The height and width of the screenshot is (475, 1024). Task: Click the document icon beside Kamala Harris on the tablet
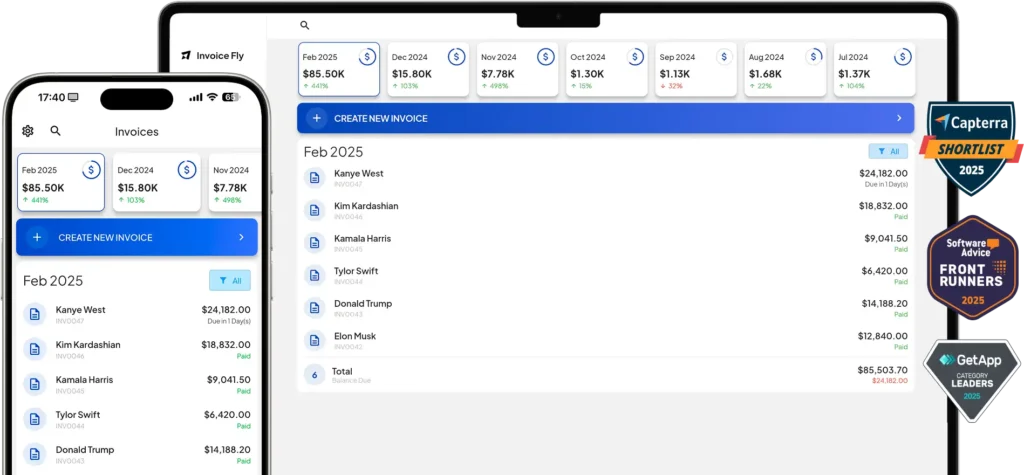315,243
